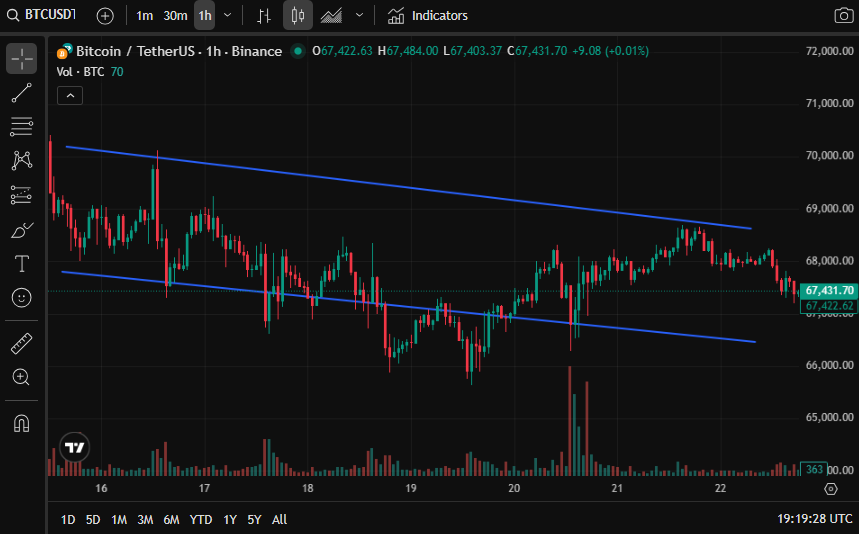859x534 pixels.
Task: Activate the zoom in tool
Action: 21,377
